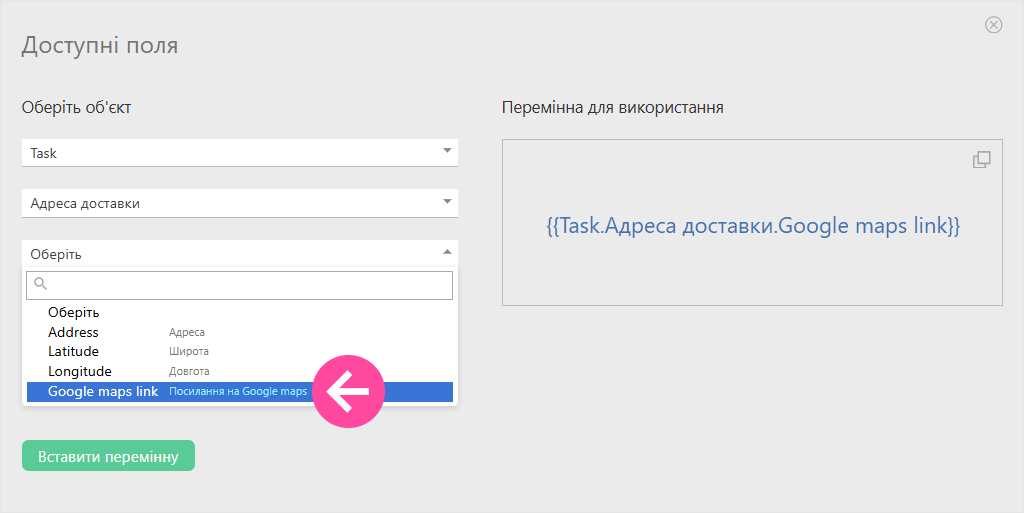Click the arrow on the Task dropdown
The width and height of the screenshot is (1024, 513).
pos(447,151)
